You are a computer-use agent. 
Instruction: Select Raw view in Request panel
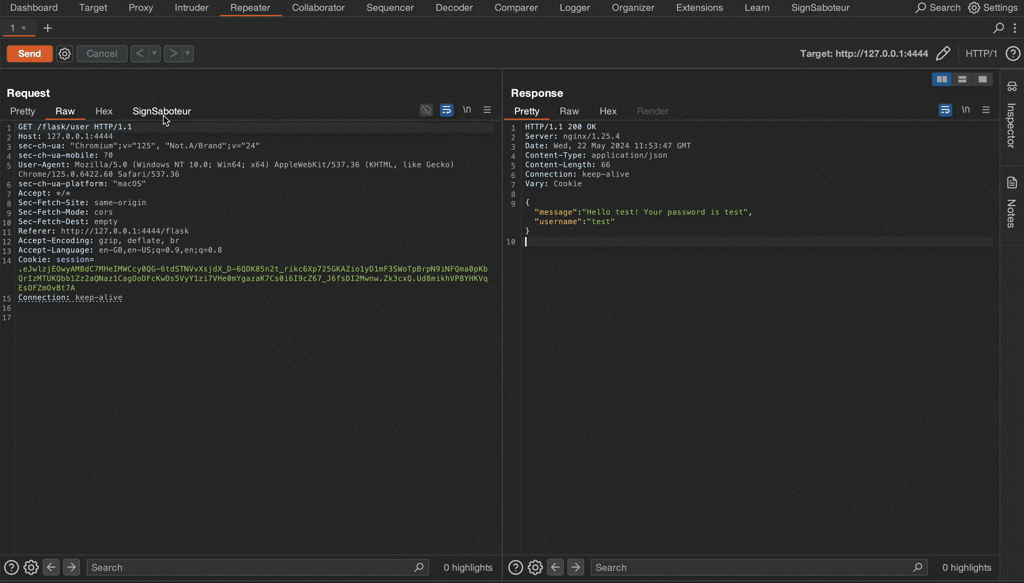(x=65, y=111)
